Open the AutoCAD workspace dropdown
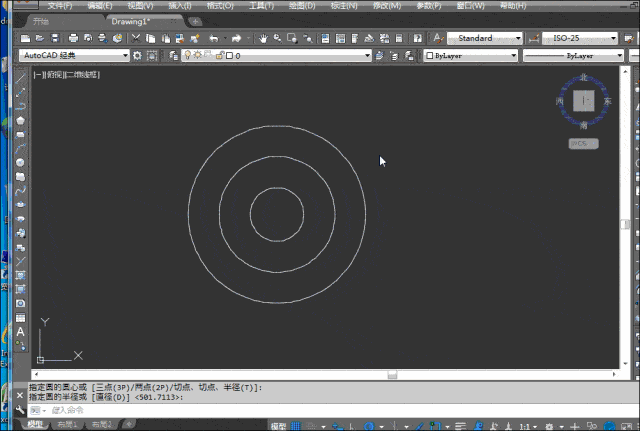The image size is (640, 431). point(74,55)
